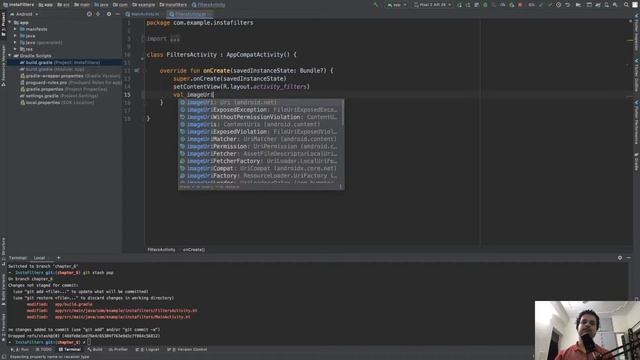Open the Version Control tool window tab
640x360 pixels.
(x=187, y=349)
